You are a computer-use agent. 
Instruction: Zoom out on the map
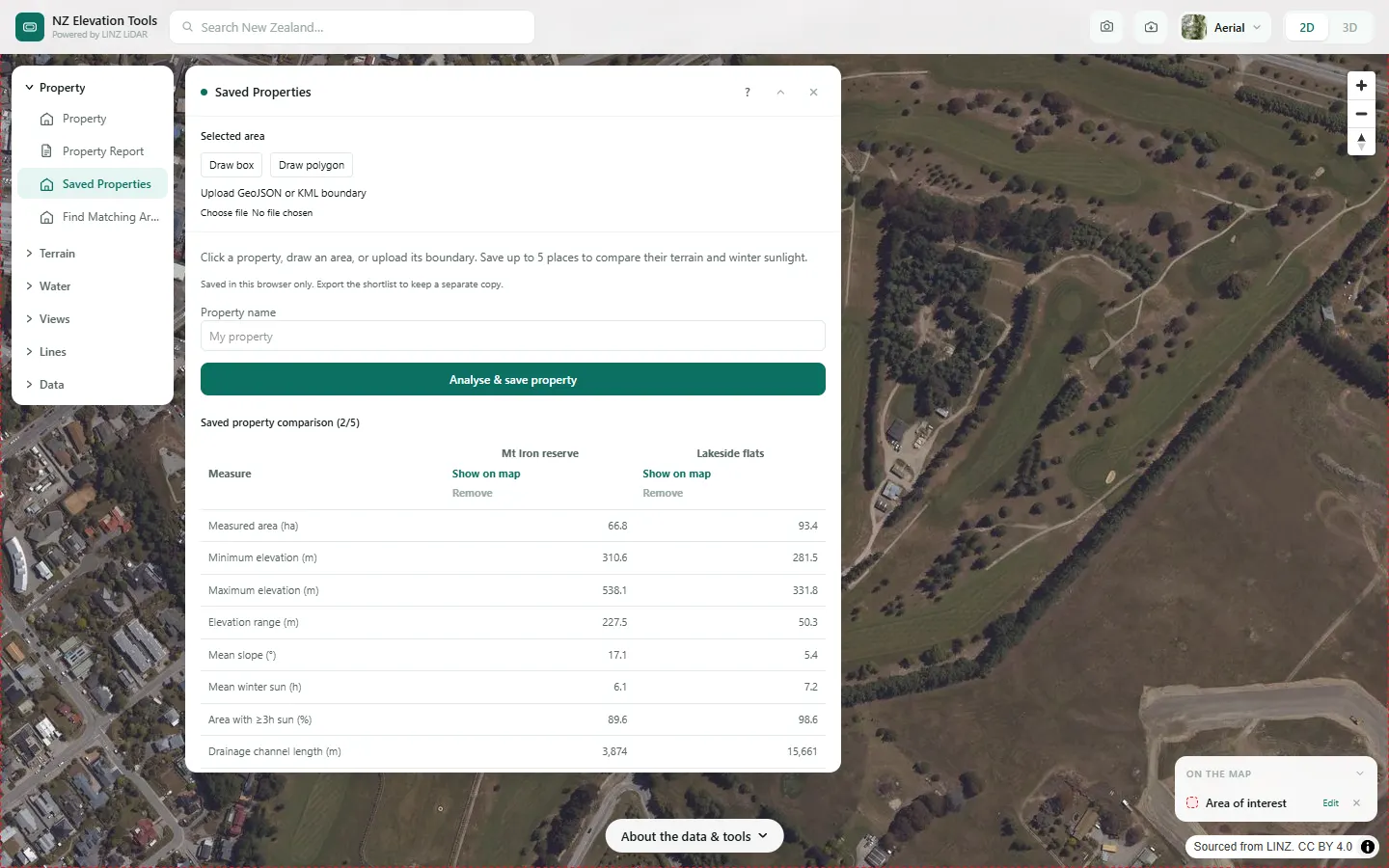(1361, 114)
